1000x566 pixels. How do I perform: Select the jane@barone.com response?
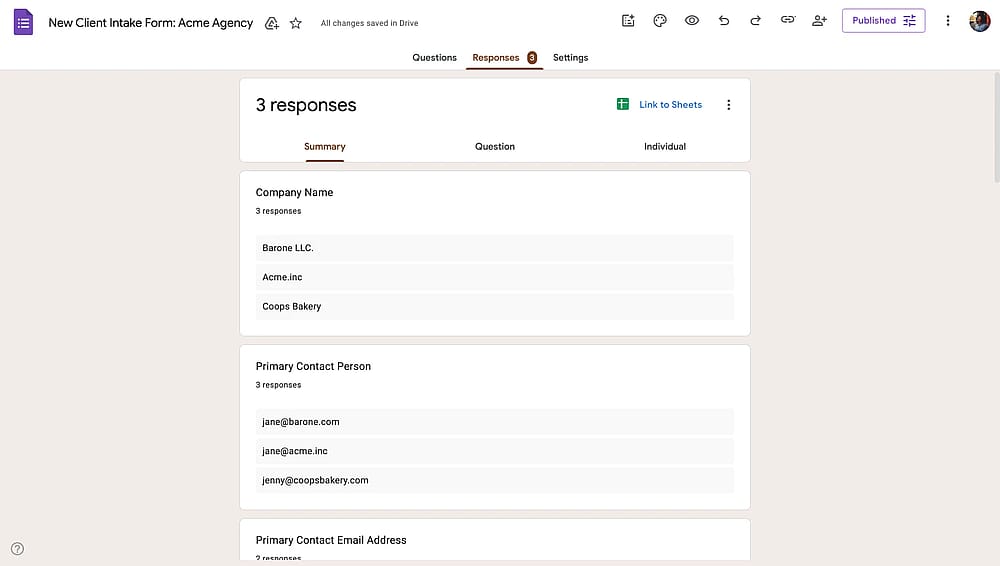click(494, 422)
